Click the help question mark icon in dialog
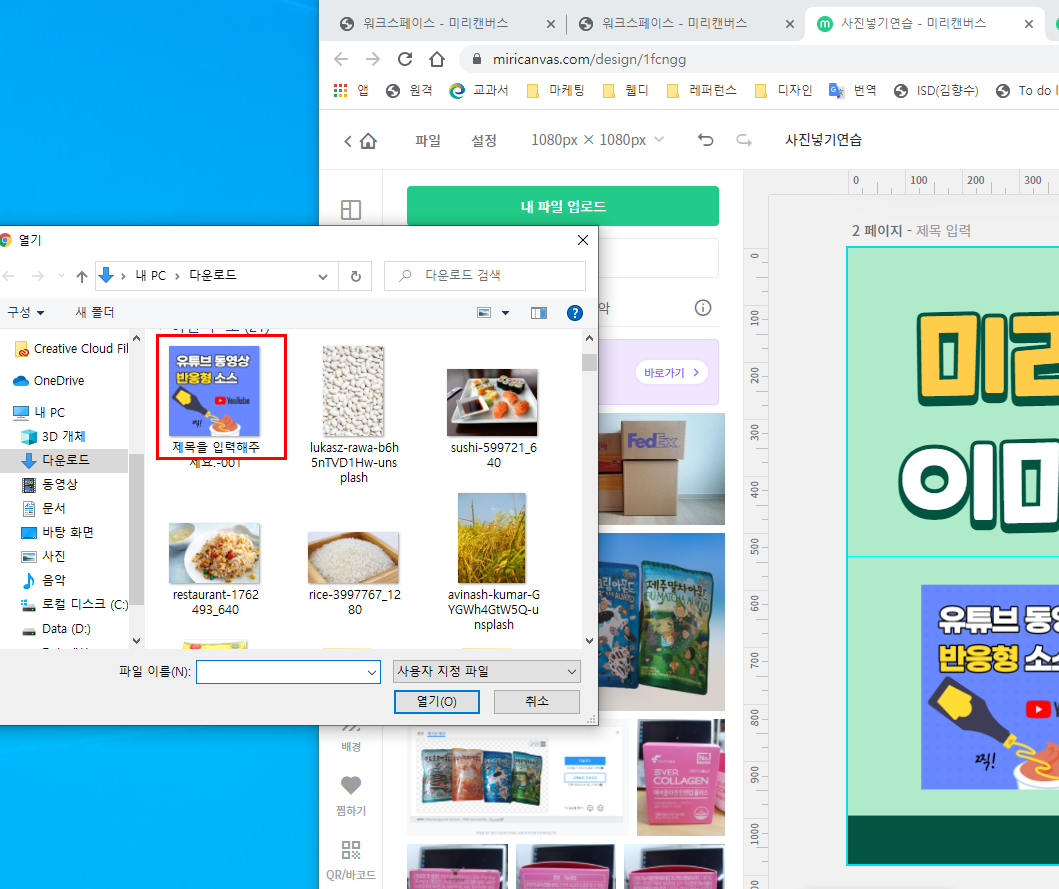Viewport: 1059px width, 889px height. click(575, 313)
